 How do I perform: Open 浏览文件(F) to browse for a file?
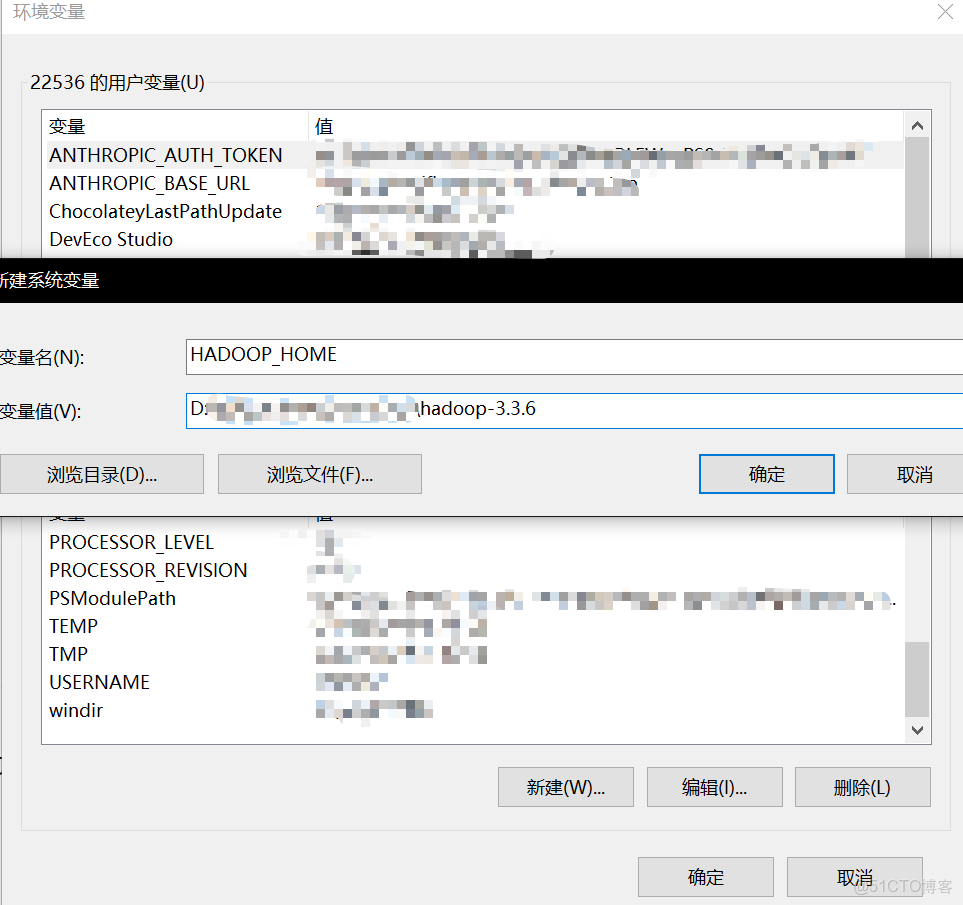[x=319, y=474]
